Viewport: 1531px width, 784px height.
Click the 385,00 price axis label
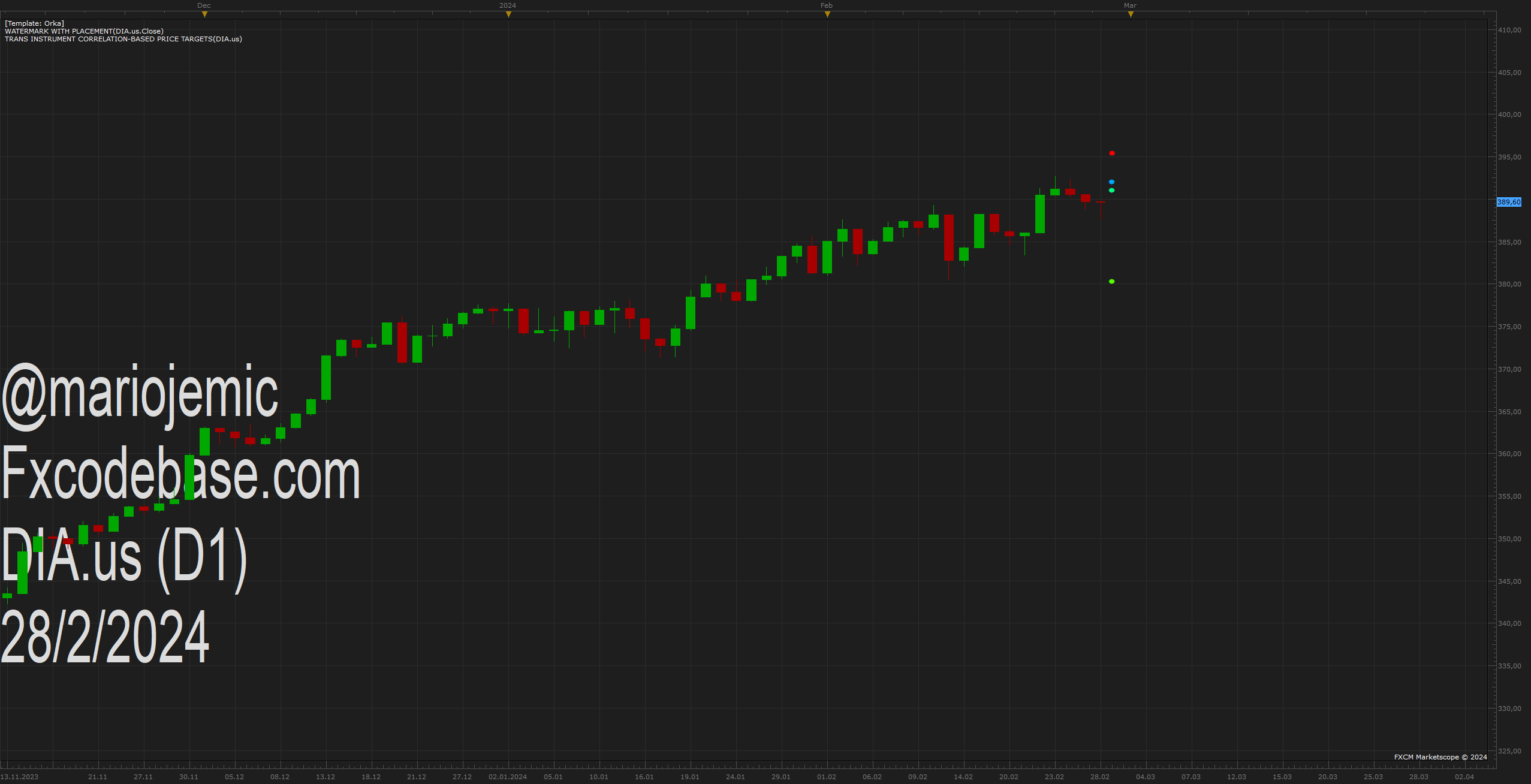[1509, 242]
